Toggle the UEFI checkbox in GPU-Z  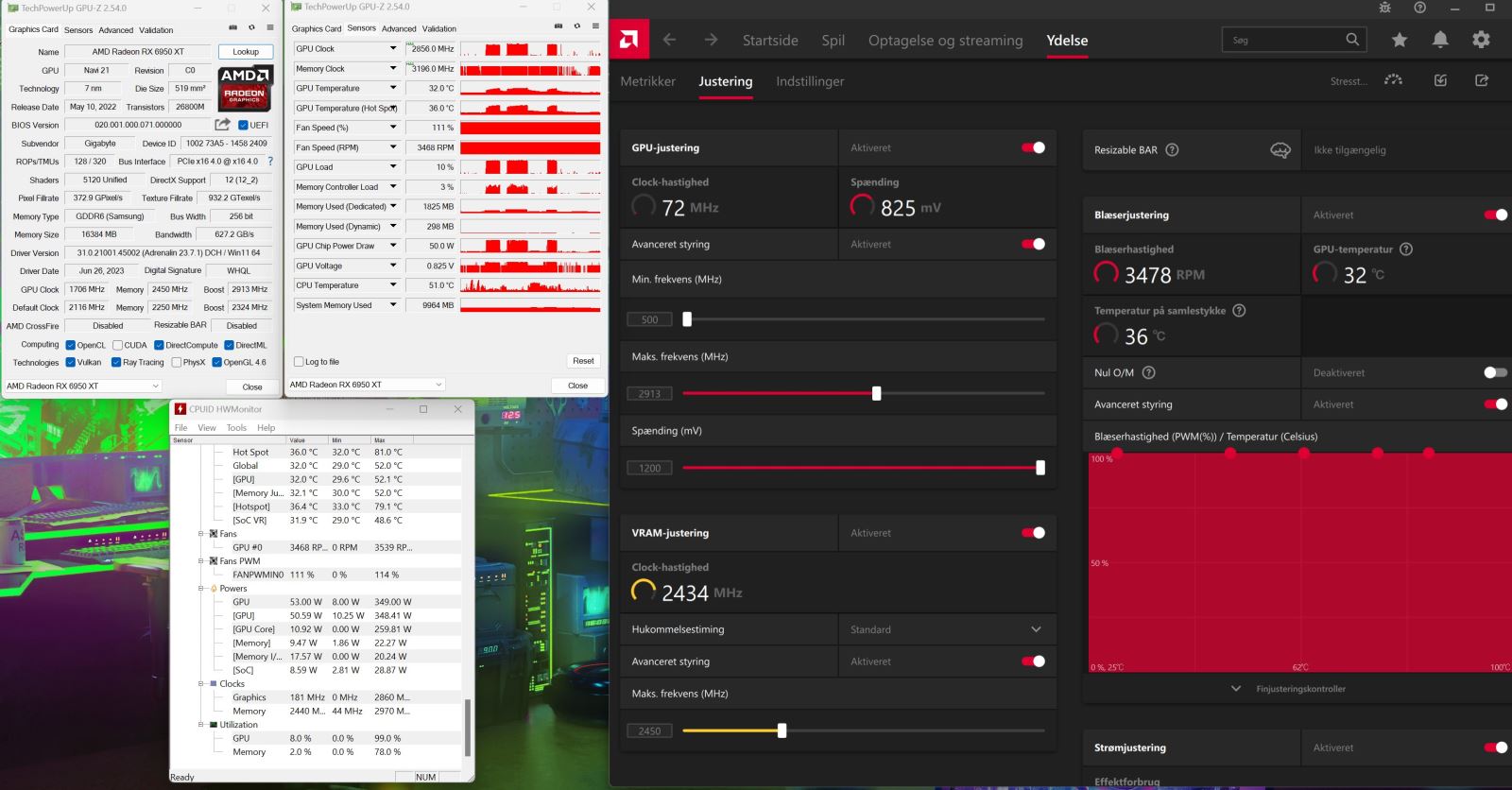pos(243,125)
